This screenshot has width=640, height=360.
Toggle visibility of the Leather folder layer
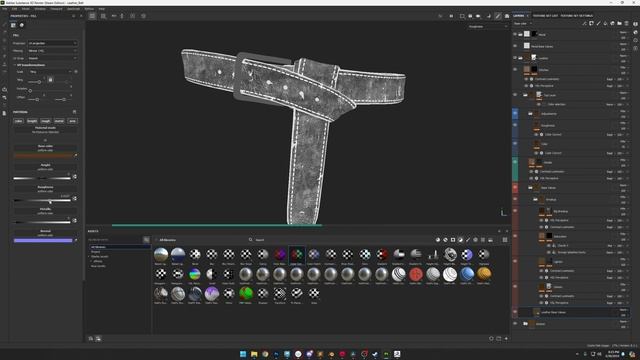click(x=515, y=58)
